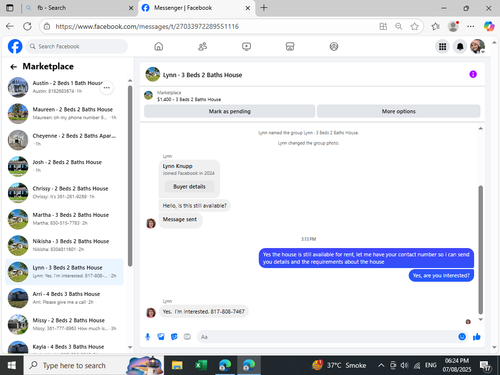Open the Friends icon in top navigation
This screenshot has width=500, height=375.
coord(202,46)
